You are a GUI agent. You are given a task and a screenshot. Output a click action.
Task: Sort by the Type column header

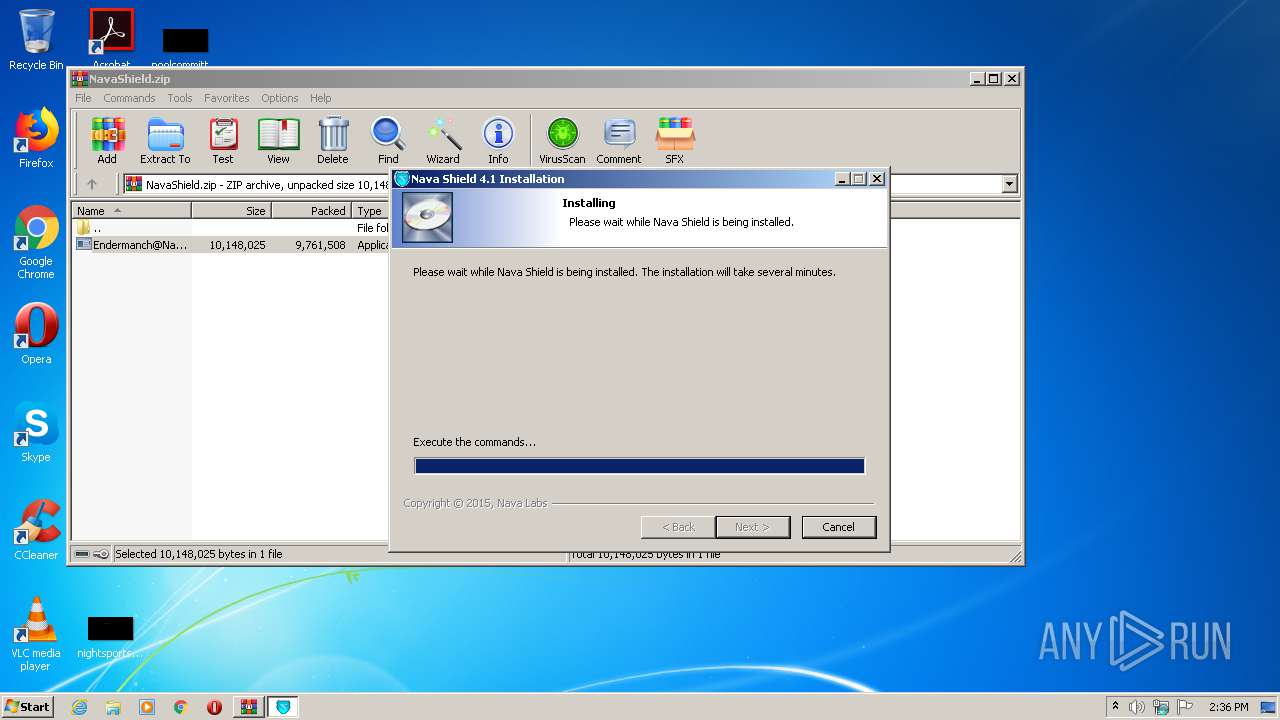point(371,211)
